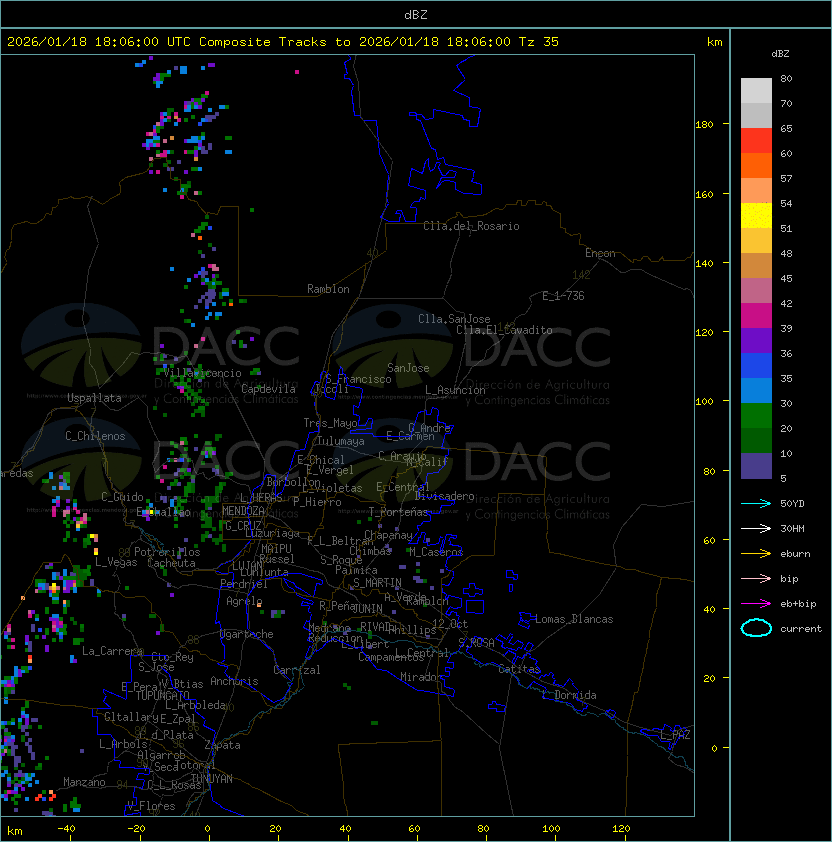Click the TUPUNGATO place label
The width and height of the screenshot is (832, 842).
(162, 696)
